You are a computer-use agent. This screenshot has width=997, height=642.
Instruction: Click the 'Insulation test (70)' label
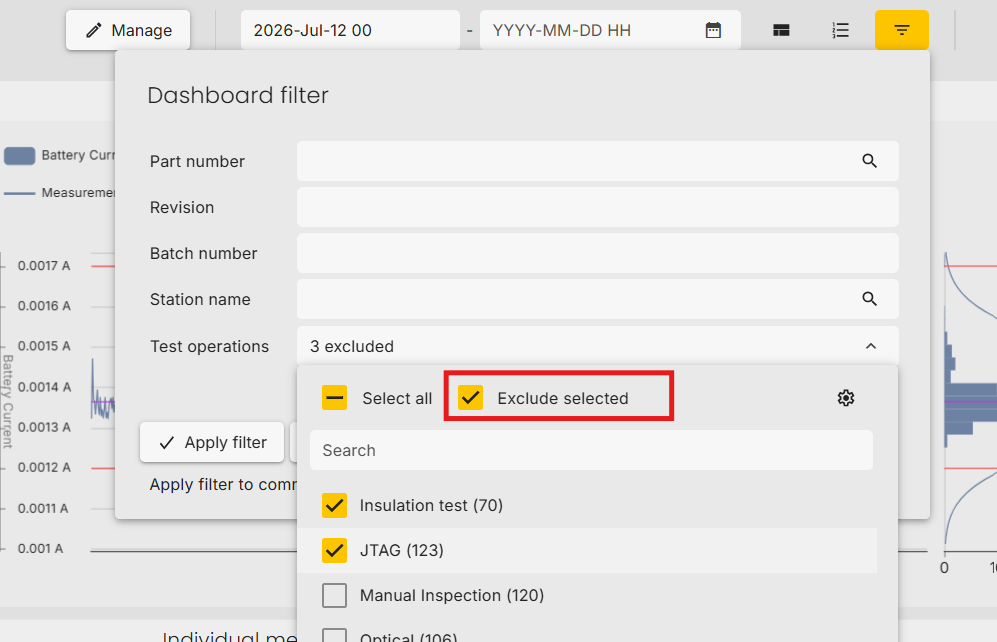(x=431, y=505)
